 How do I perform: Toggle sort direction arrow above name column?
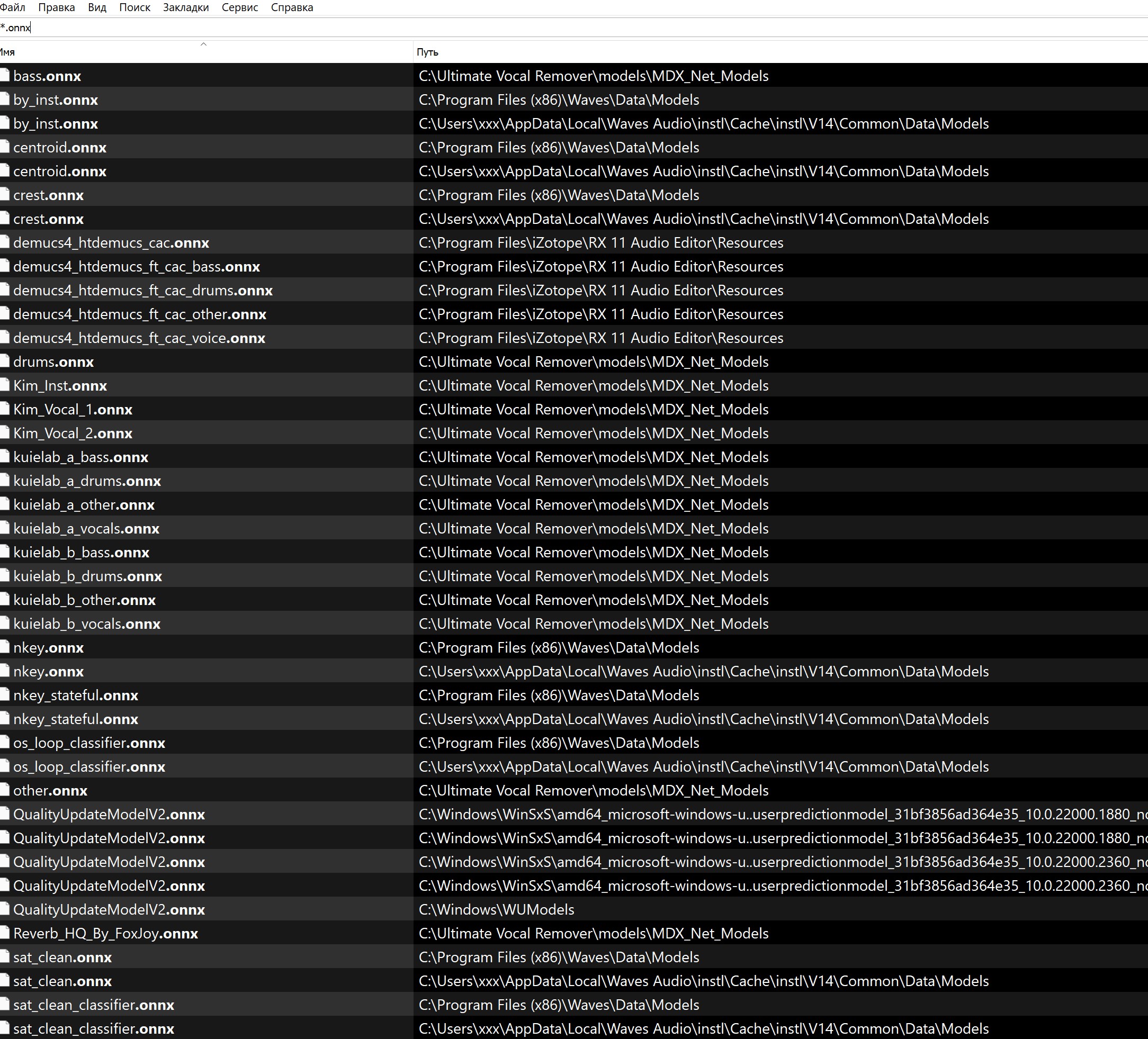click(x=203, y=44)
